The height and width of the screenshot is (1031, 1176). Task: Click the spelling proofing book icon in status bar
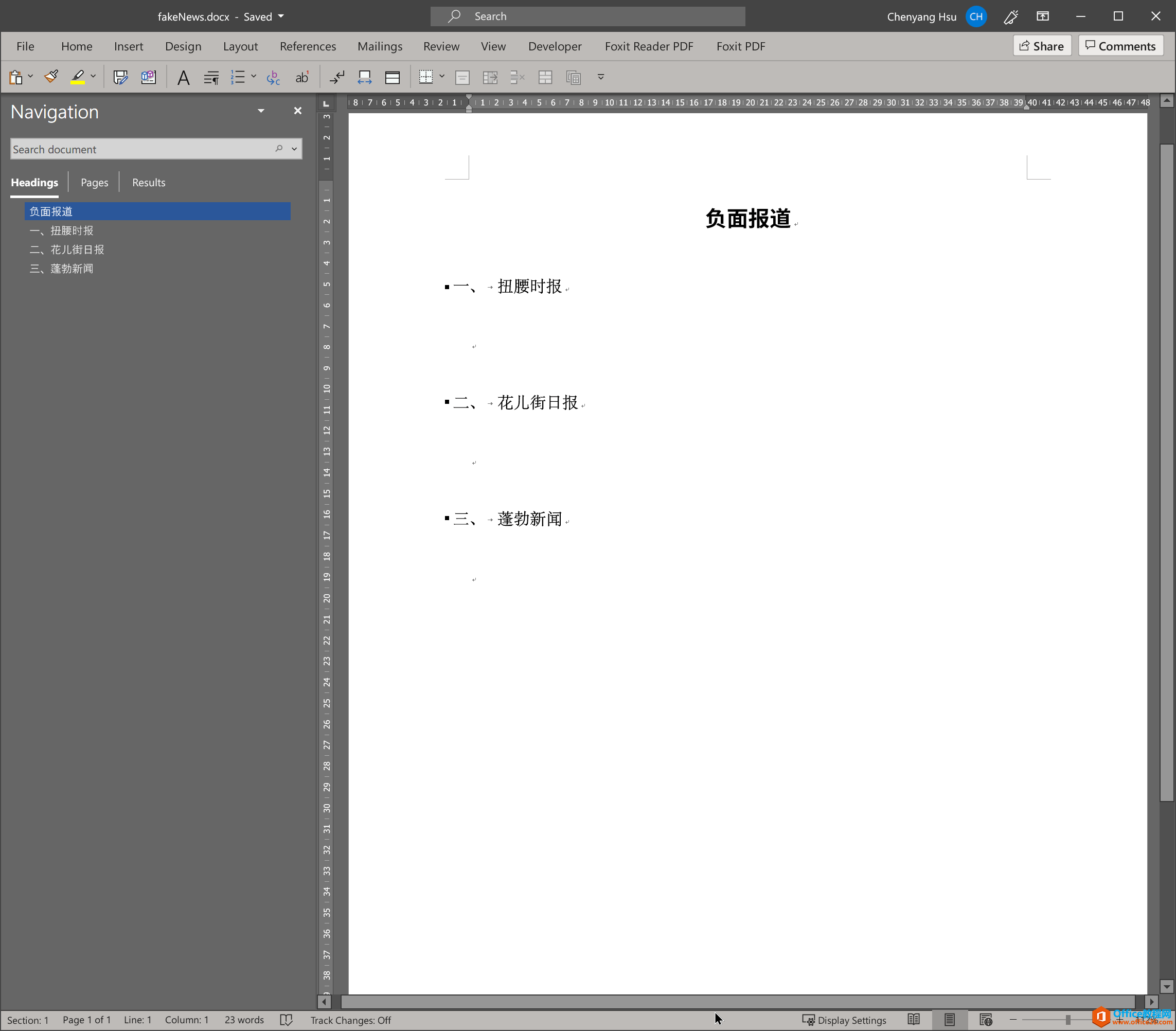pyautogui.click(x=286, y=1020)
